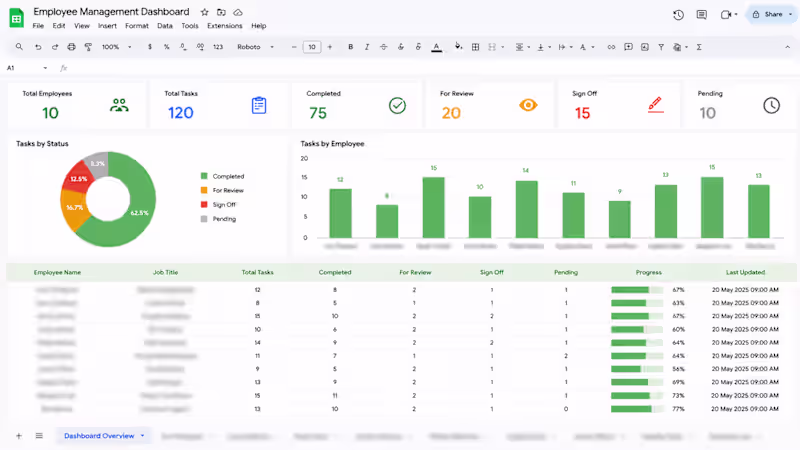Undo the last action
Viewport: 800px width, 450px height.
[38, 47]
